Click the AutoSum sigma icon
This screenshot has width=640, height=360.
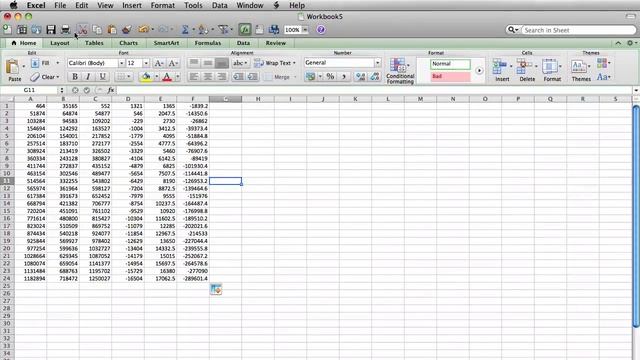point(184,29)
